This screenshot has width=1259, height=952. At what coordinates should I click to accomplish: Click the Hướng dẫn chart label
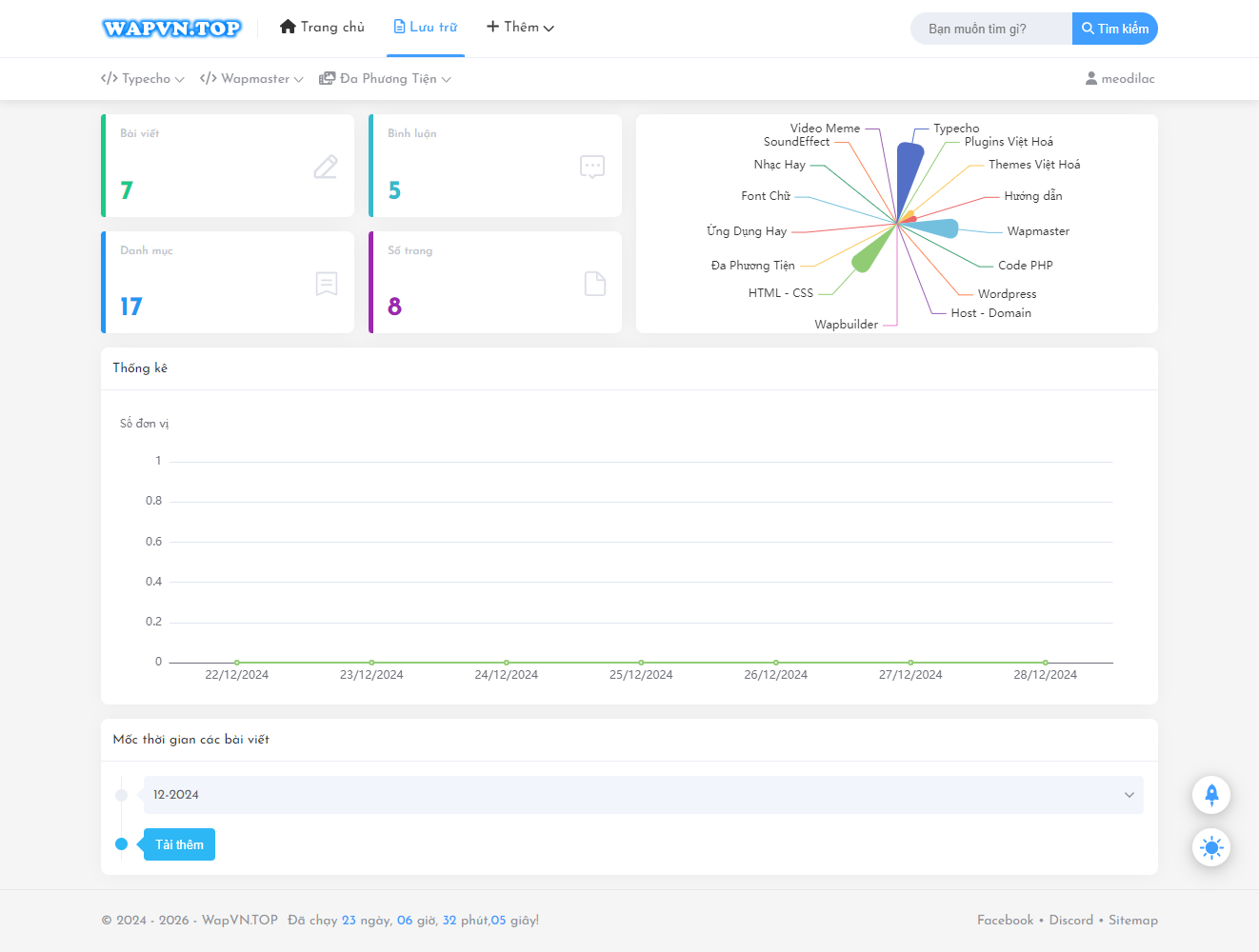(x=1033, y=195)
